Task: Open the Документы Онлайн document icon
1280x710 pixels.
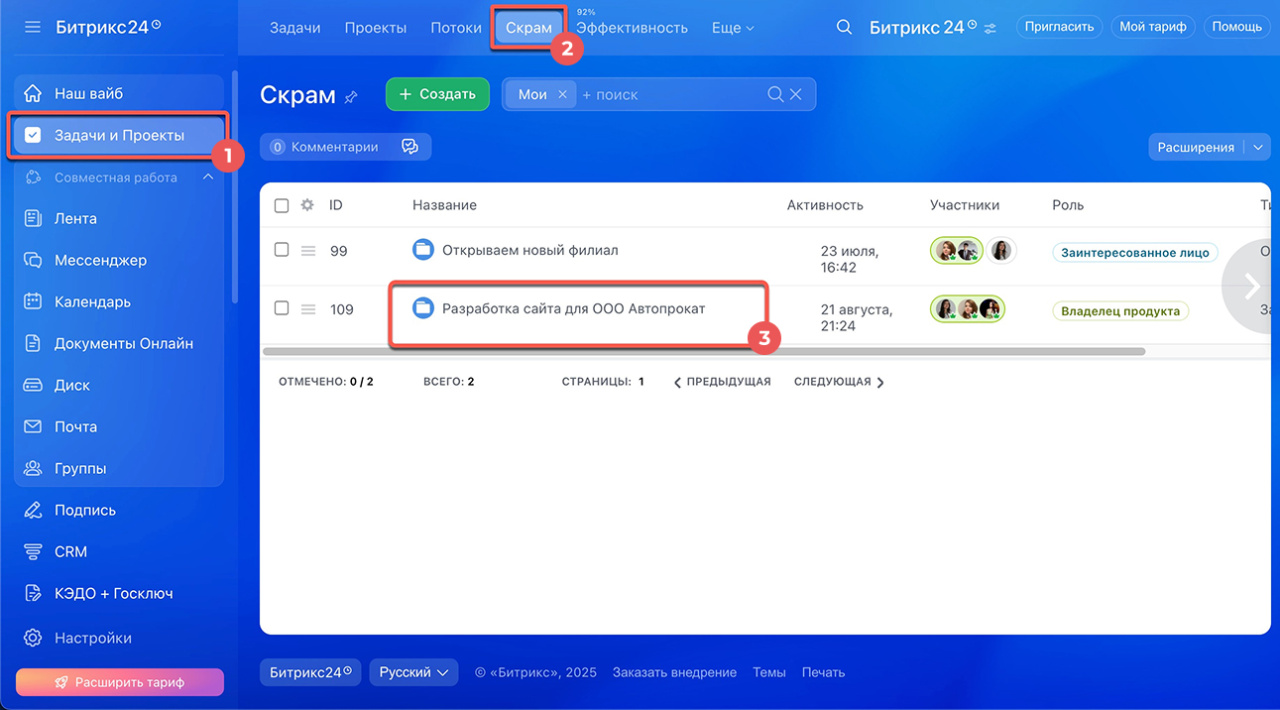Action: [x=33, y=344]
